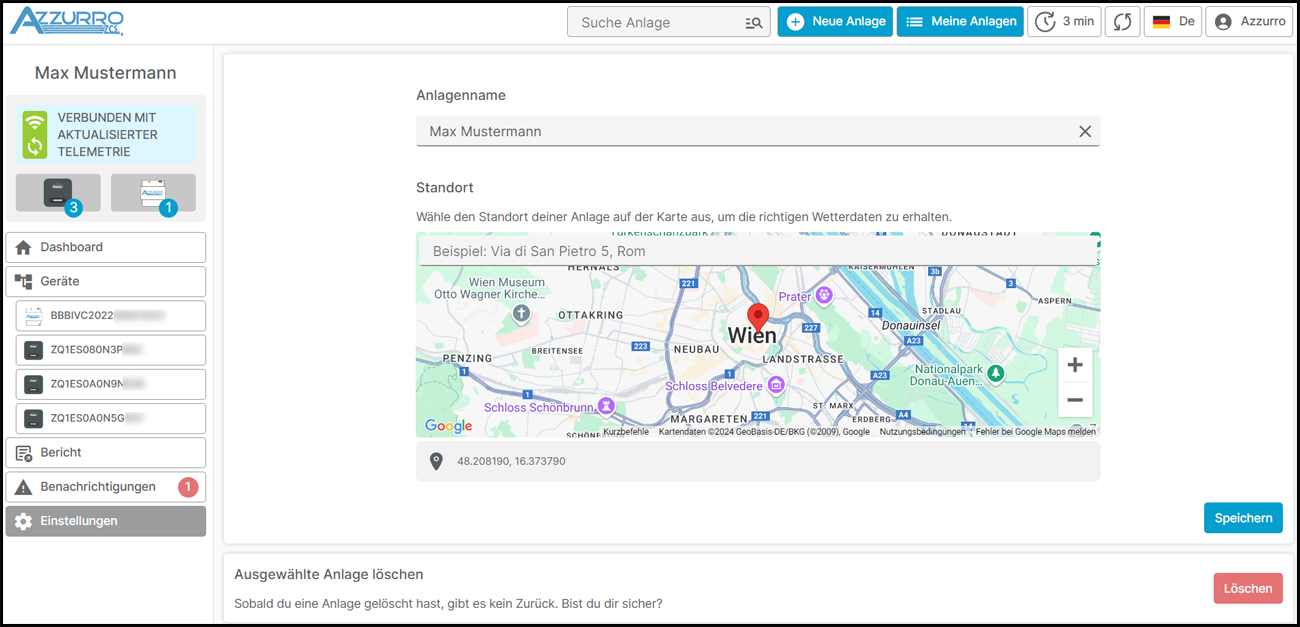Open the Meine Anlagen list
Image resolution: width=1300 pixels, height=627 pixels.
960,22
